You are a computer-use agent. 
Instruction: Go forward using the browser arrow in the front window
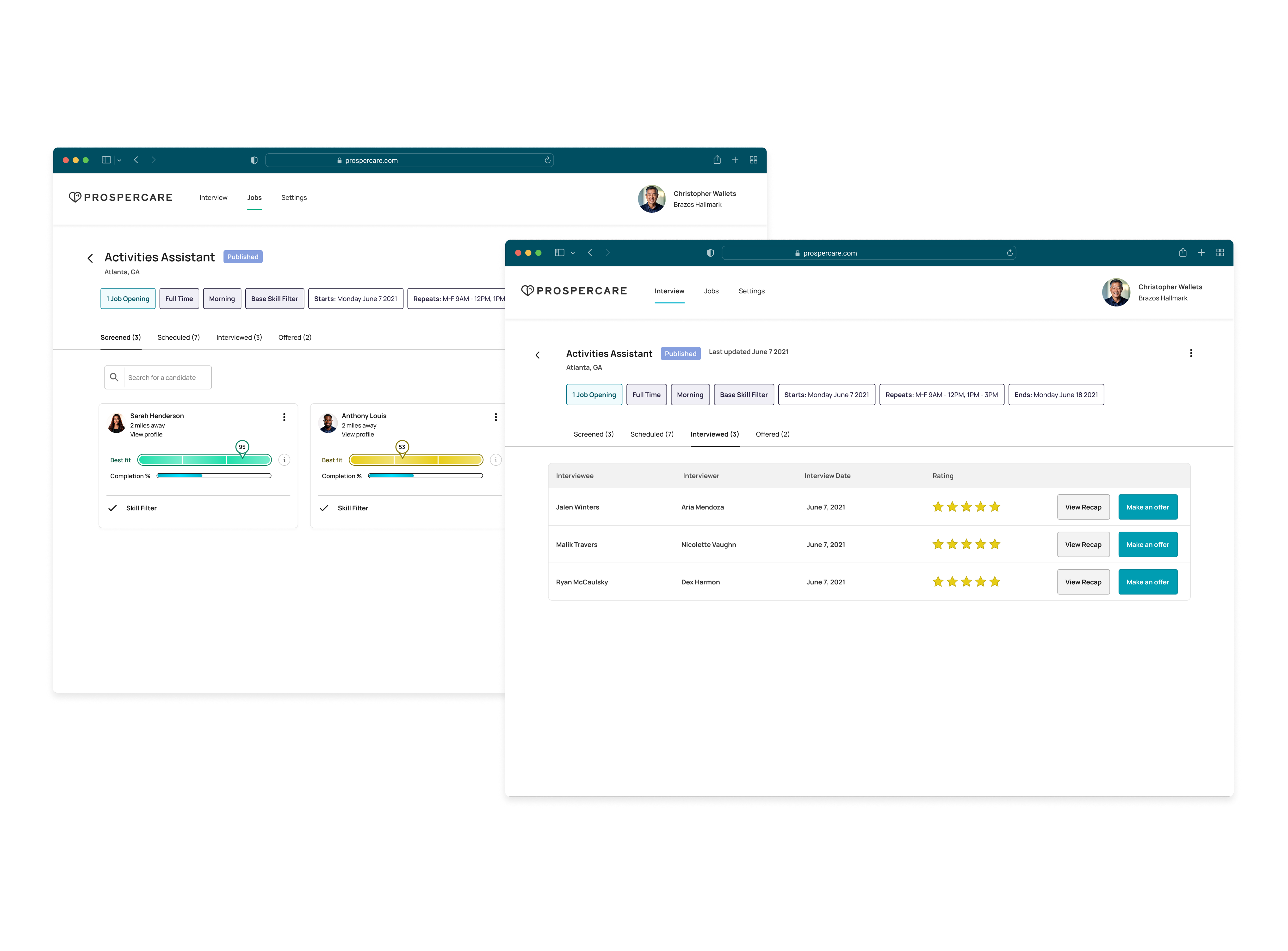pyautogui.click(x=608, y=253)
